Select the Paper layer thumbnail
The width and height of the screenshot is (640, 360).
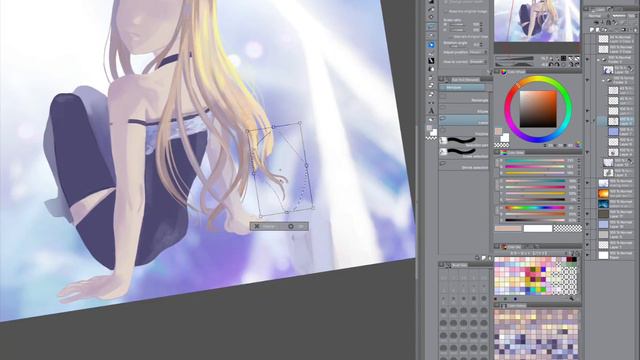pos(603,255)
